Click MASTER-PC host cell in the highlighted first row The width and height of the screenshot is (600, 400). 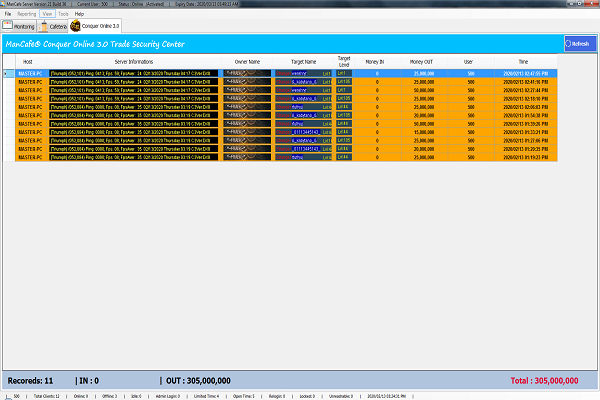coord(31,73)
